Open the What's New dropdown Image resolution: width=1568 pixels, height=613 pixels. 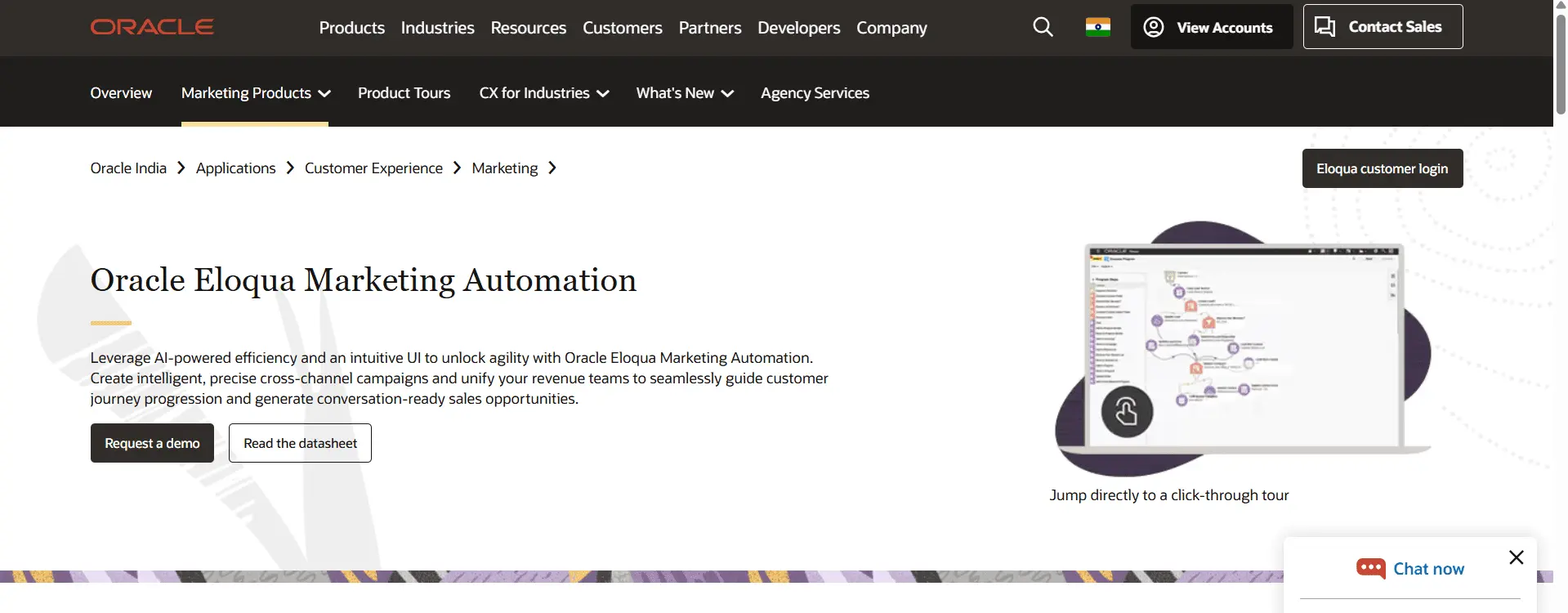point(684,93)
